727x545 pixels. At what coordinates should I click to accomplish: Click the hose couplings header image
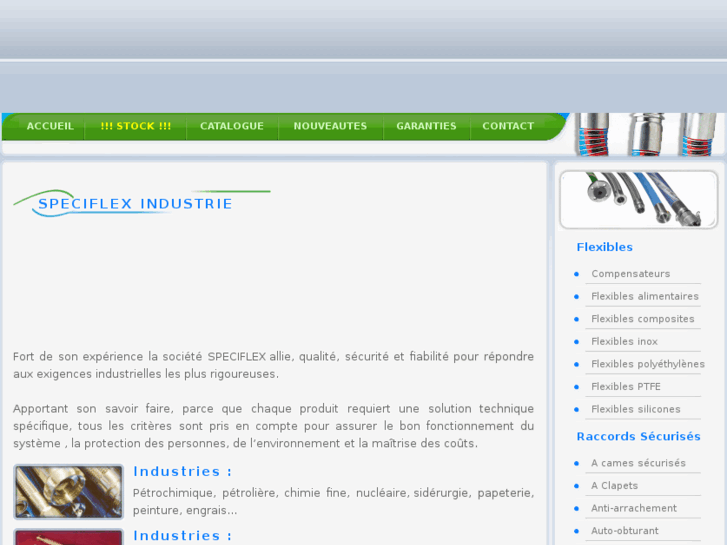[x=645, y=134]
